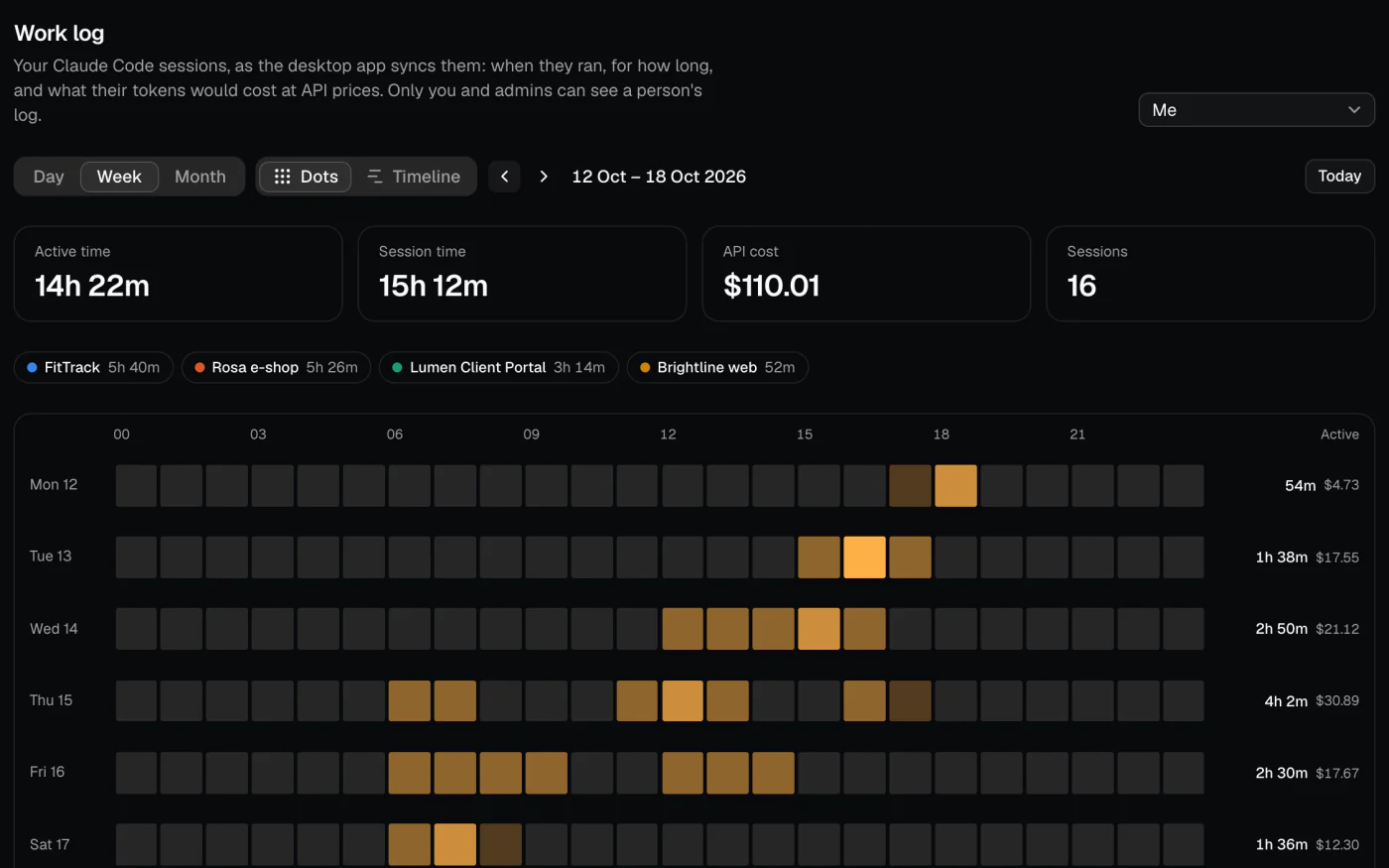
Task: Switch to the Day view
Action: [x=49, y=177]
